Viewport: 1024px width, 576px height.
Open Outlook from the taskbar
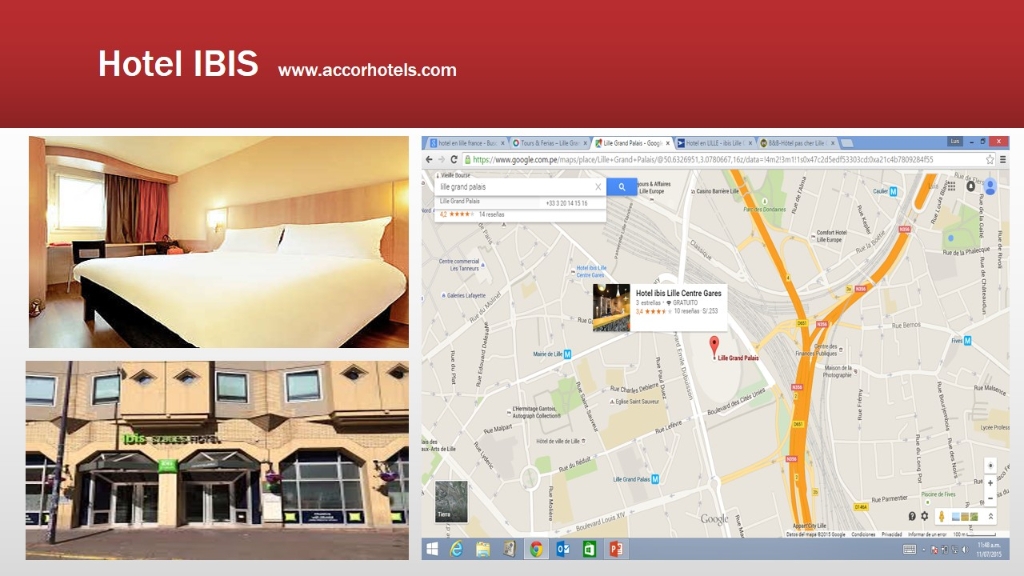(563, 549)
